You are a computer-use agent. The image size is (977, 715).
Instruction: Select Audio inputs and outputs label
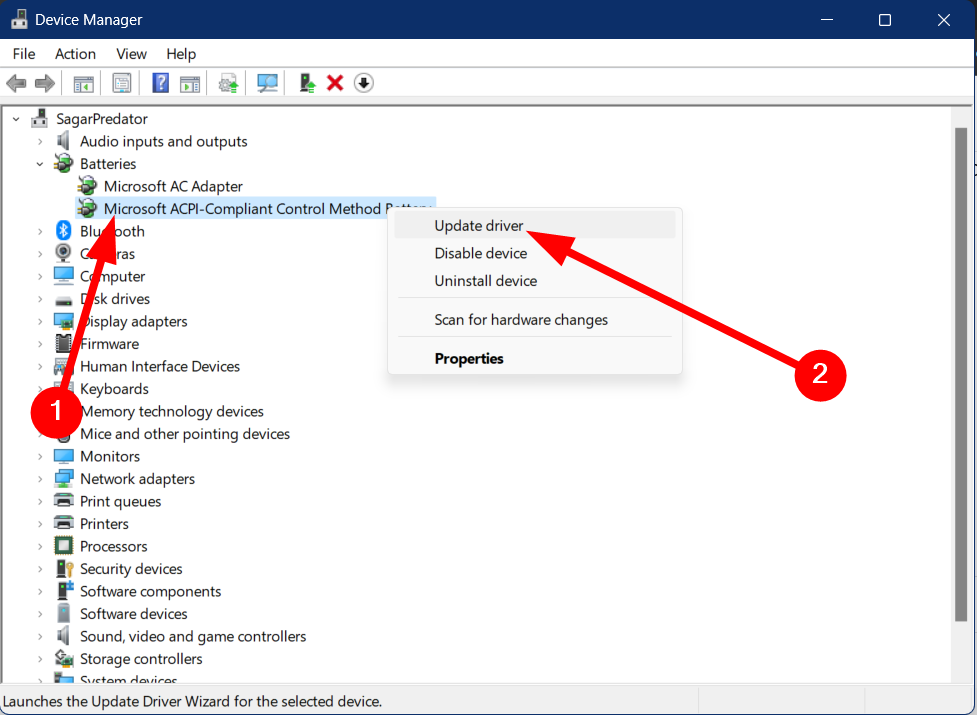click(x=164, y=141)
